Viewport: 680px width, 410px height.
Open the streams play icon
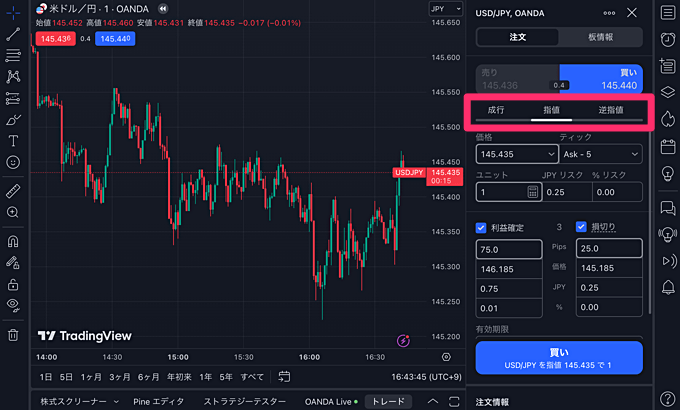pyautogui.click(x=669, y=261)
